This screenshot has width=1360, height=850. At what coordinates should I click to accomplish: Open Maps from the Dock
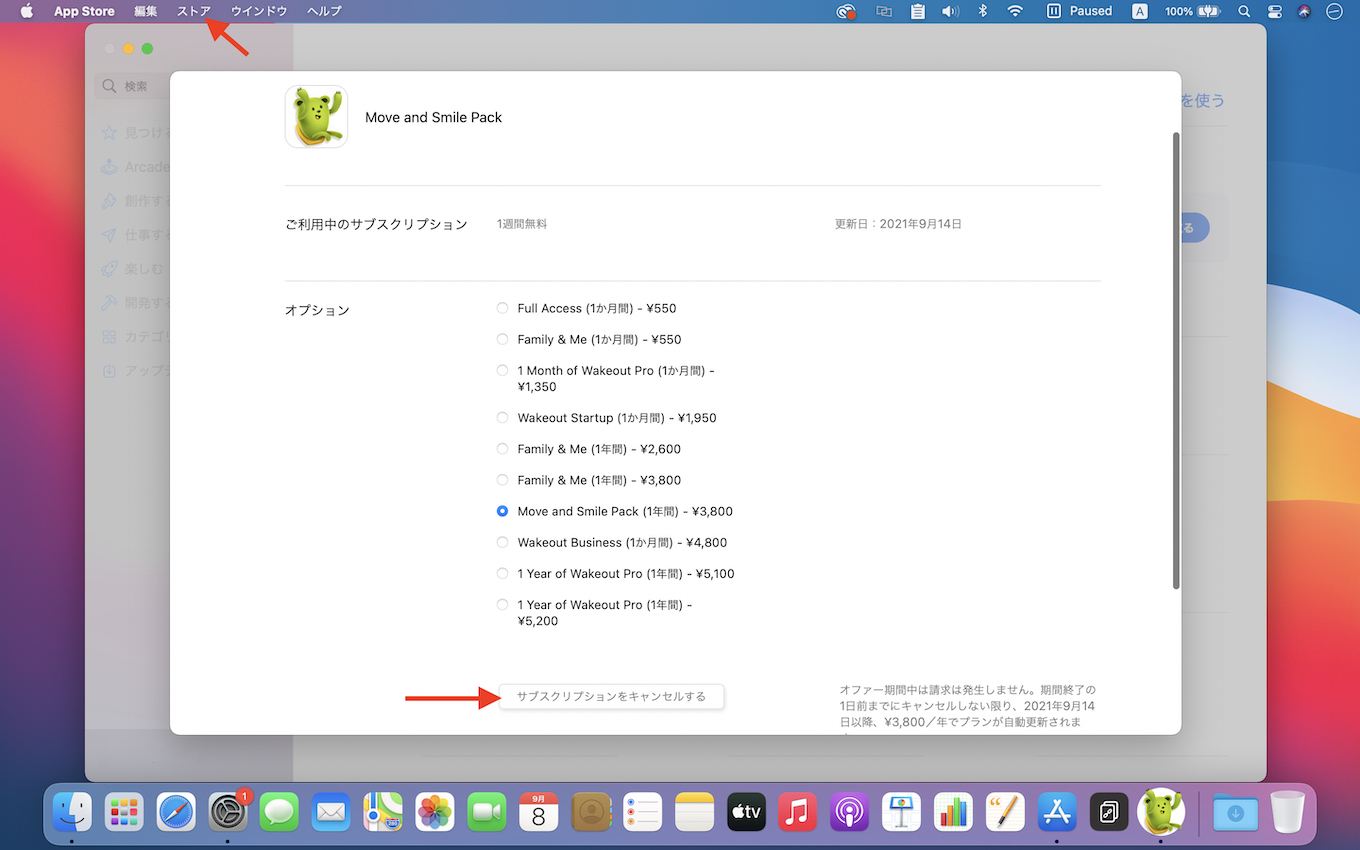(383, 812)
